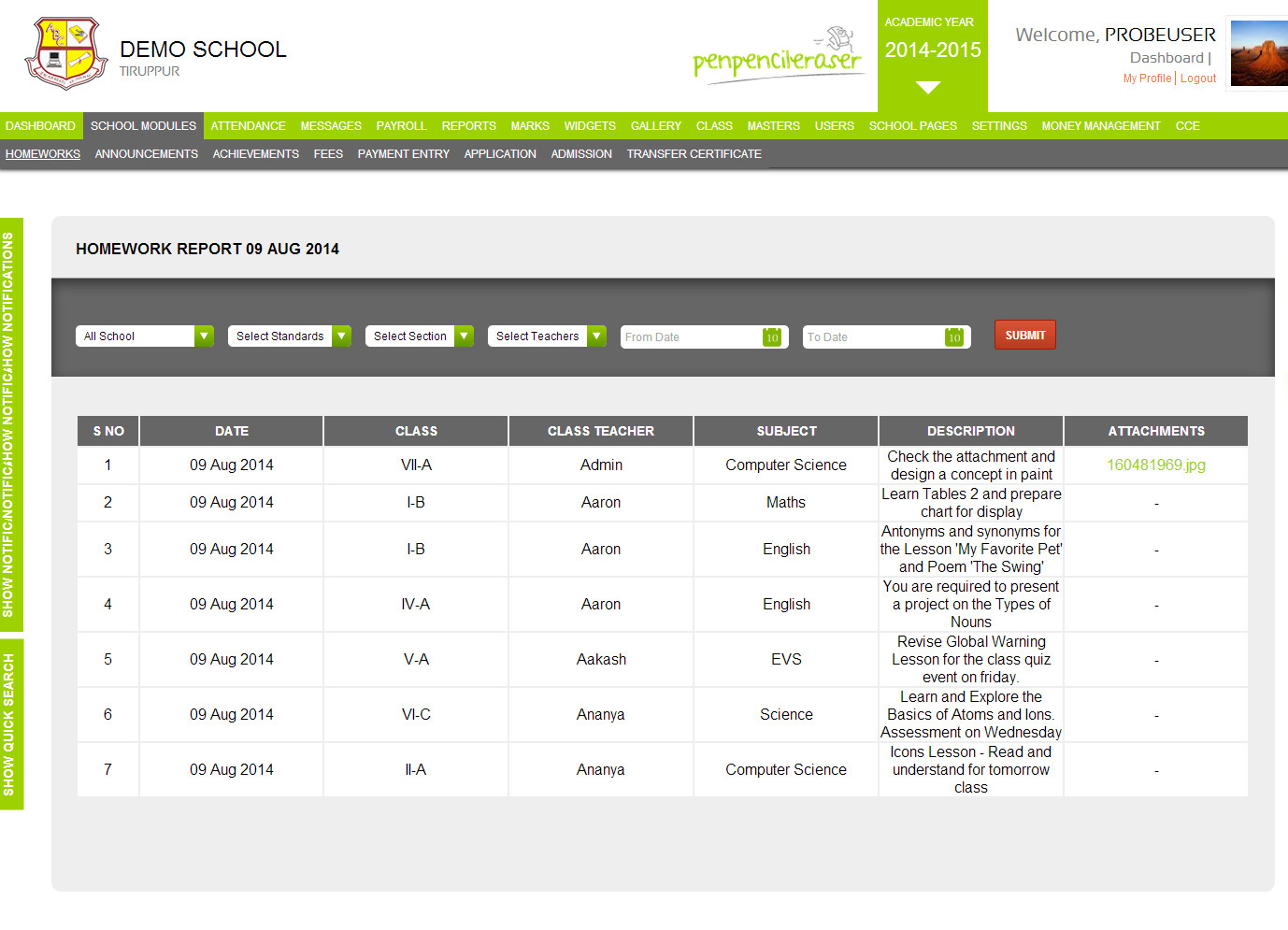Image resolution: width=1288 pixels, height=930 pixels.
Task: Click the S NO column header
Action: (x=108, y=431)
